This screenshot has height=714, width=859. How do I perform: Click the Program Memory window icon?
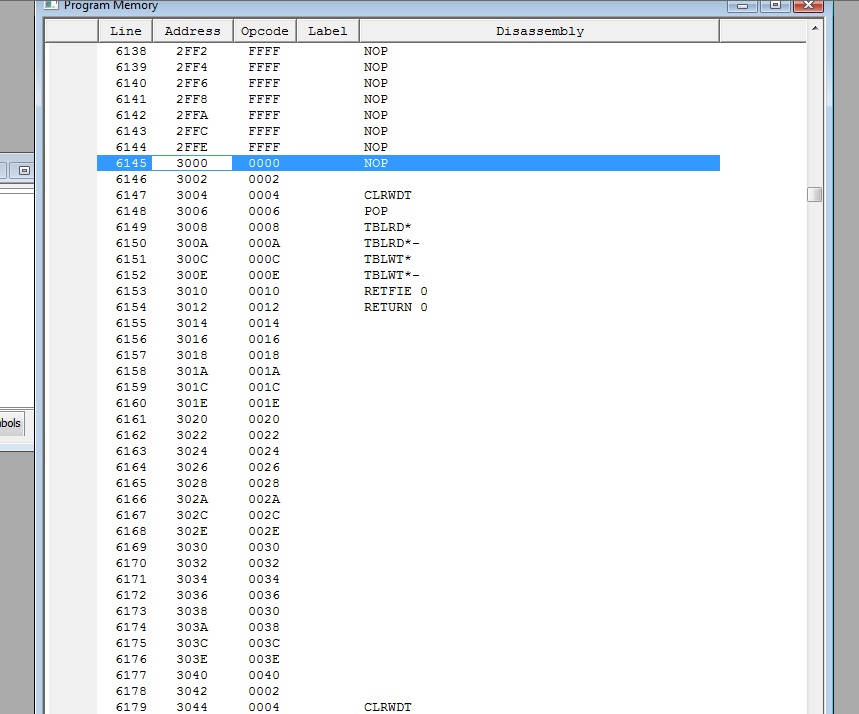[x=52, y=5]
